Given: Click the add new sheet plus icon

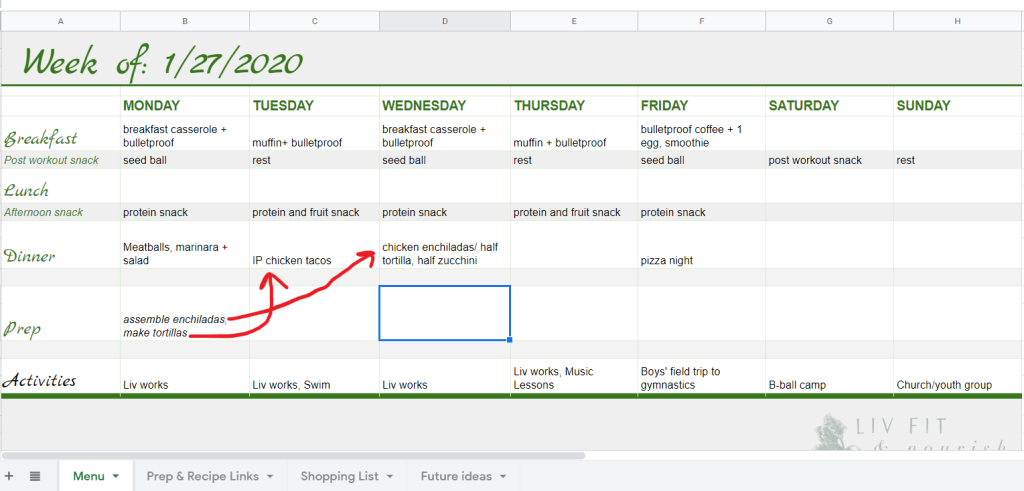Looking at the screenshot, I should (11, 476).
